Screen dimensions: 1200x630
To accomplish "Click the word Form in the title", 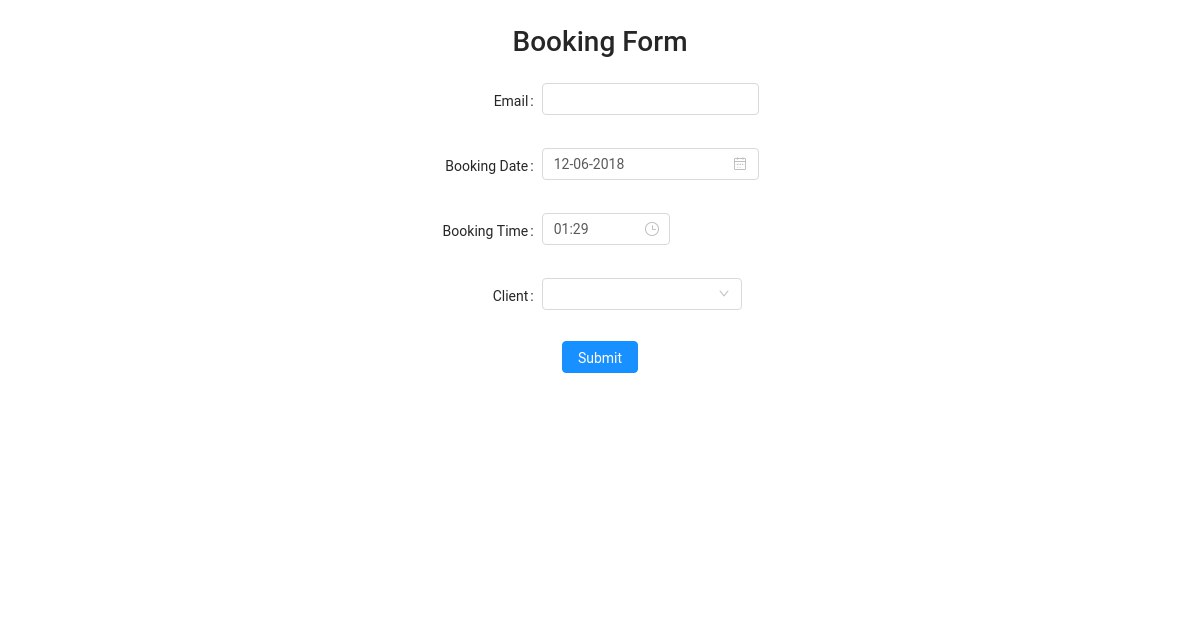I will pyautogui.click(x=655, y=41).
